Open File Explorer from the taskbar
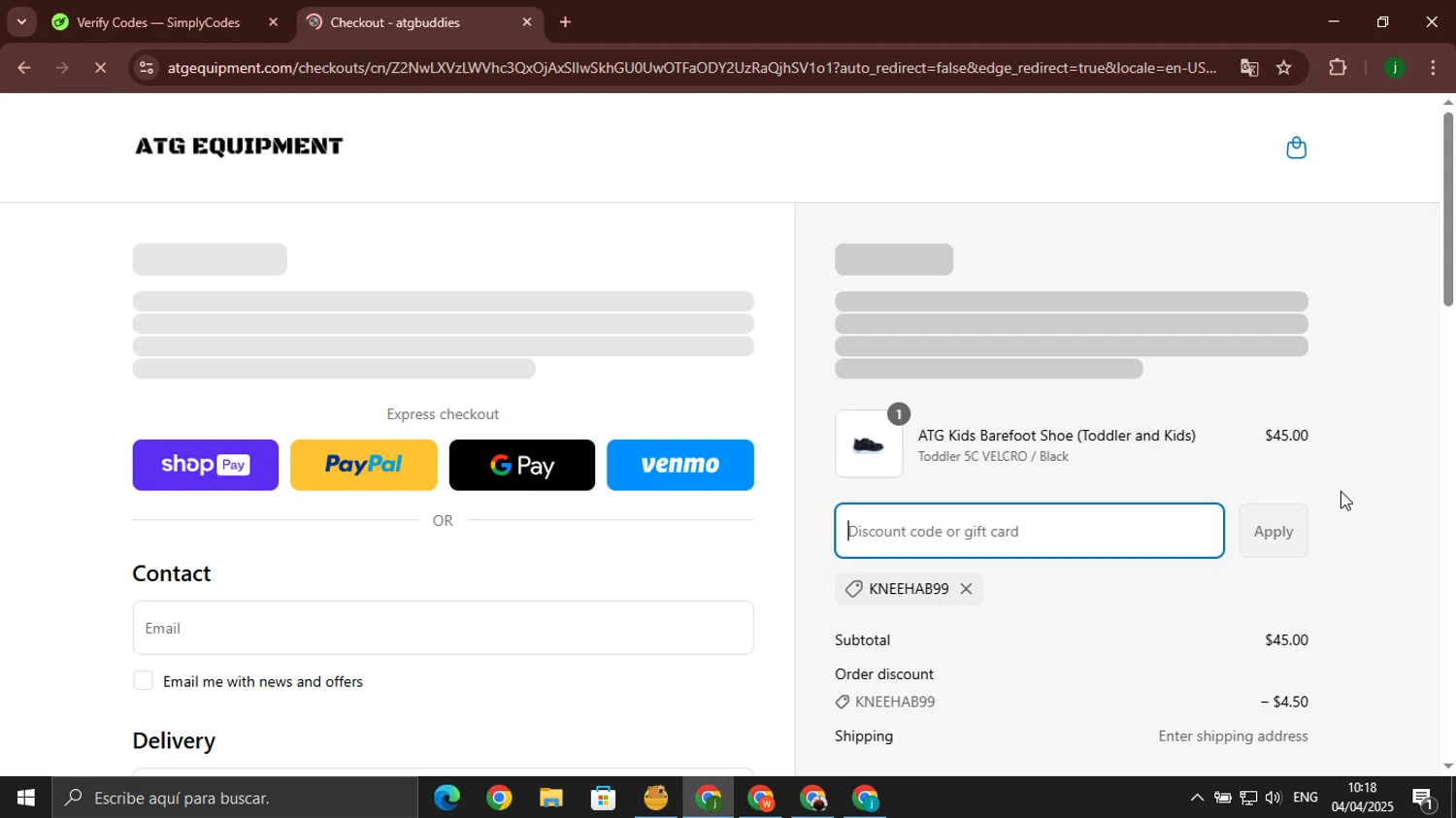This screenshot has width=1456, height=818. 551,798
